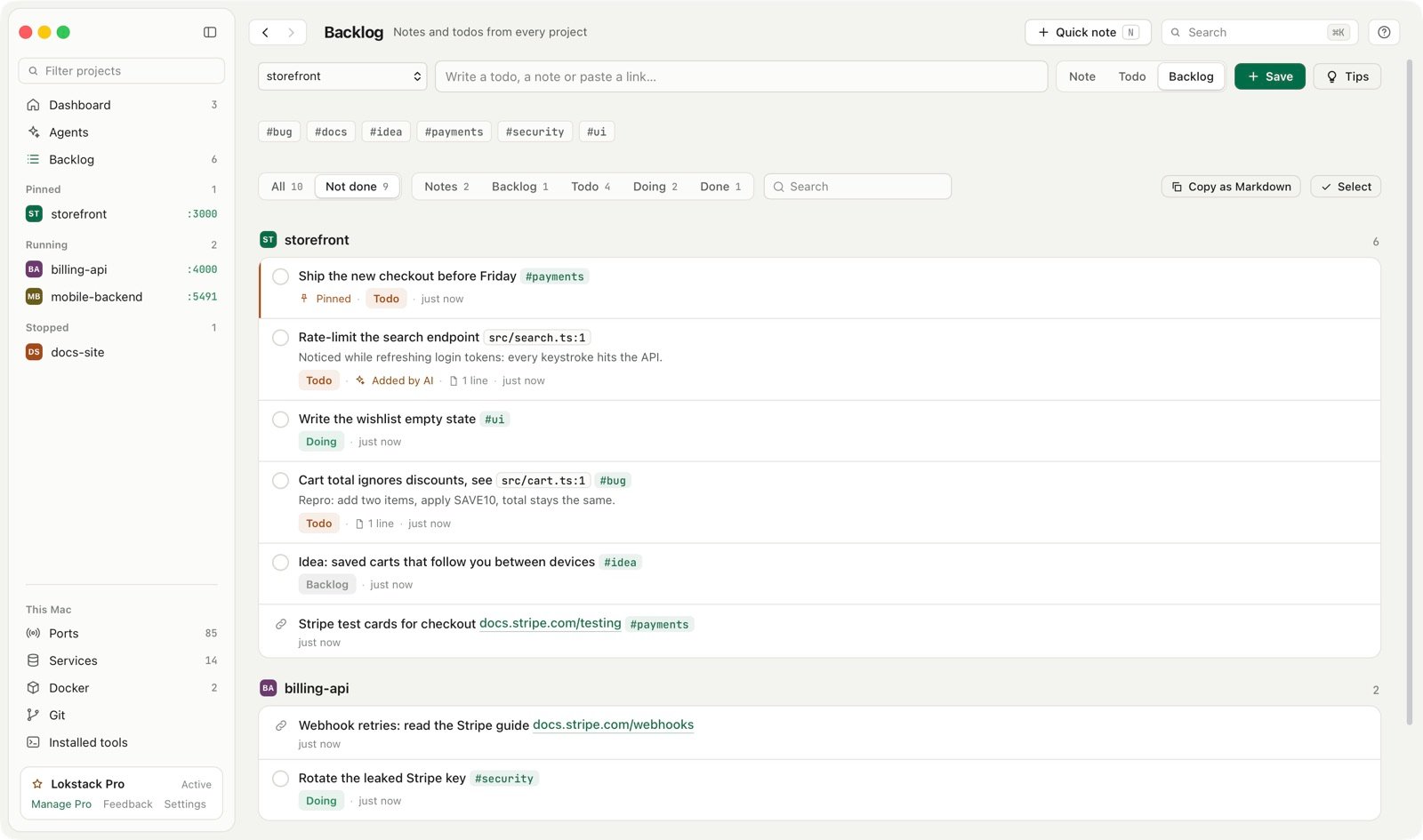
Task: Click the link icon beside Webhook retries
Action: click(280, 725)
